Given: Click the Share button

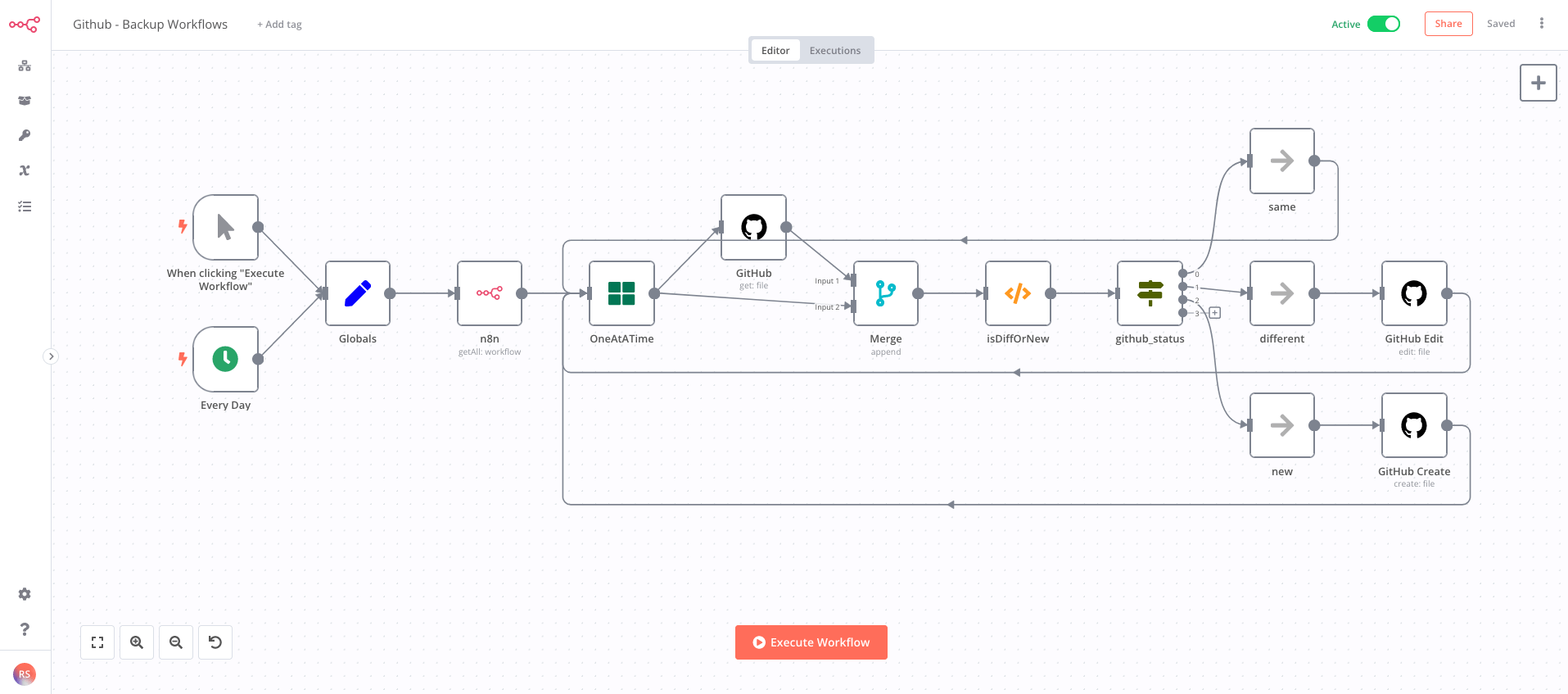Looking at the screenshot, I should coord(1448,24).
